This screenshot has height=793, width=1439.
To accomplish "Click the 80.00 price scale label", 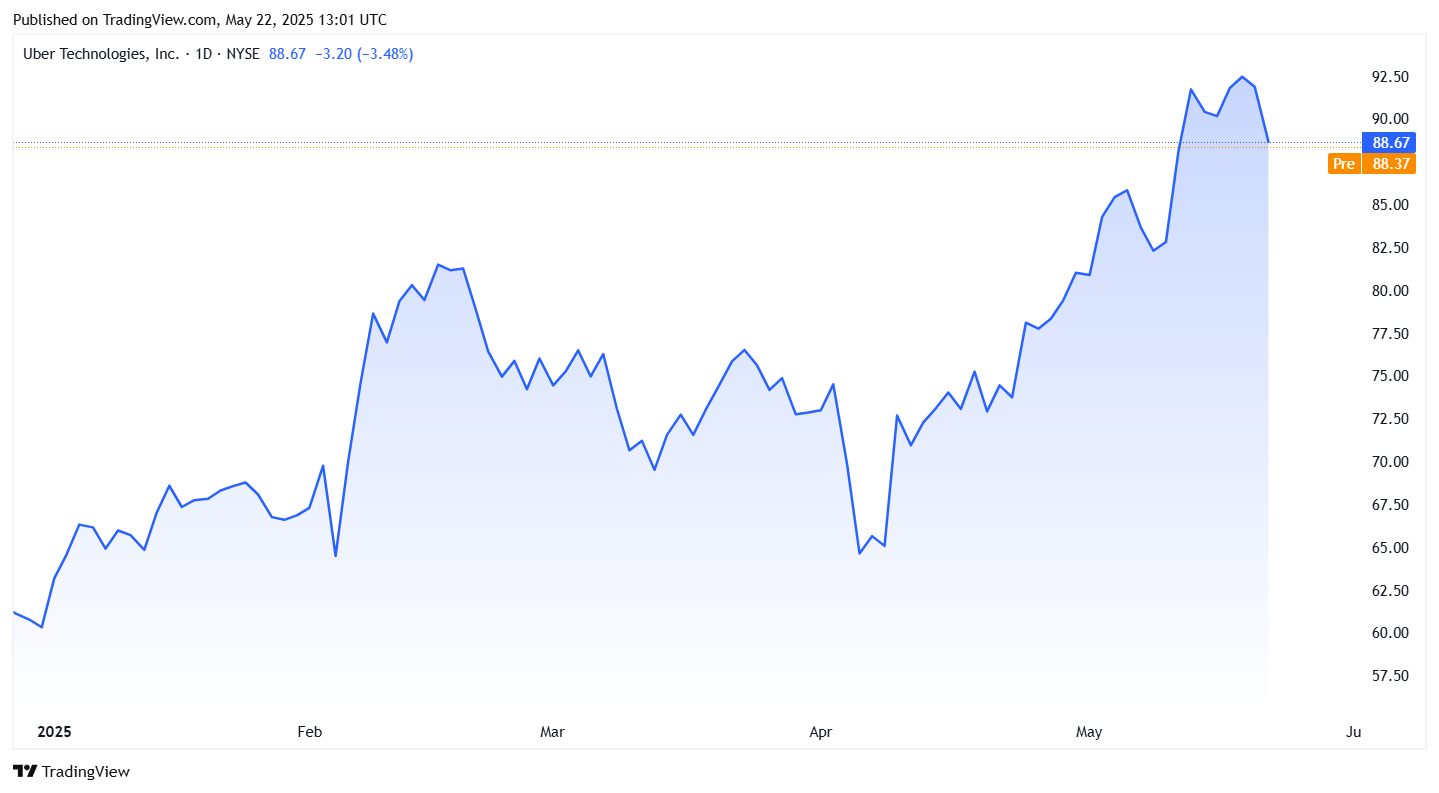I will (1390, 291).
